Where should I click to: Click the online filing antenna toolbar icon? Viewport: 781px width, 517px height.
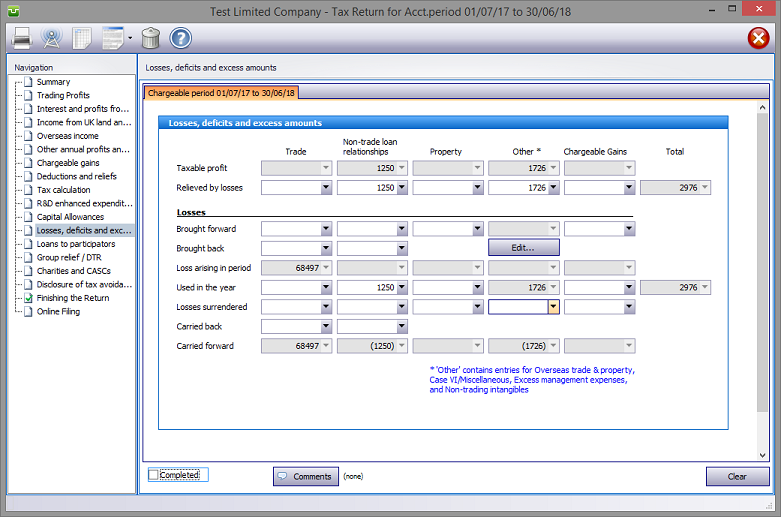[x=51, y=38]
